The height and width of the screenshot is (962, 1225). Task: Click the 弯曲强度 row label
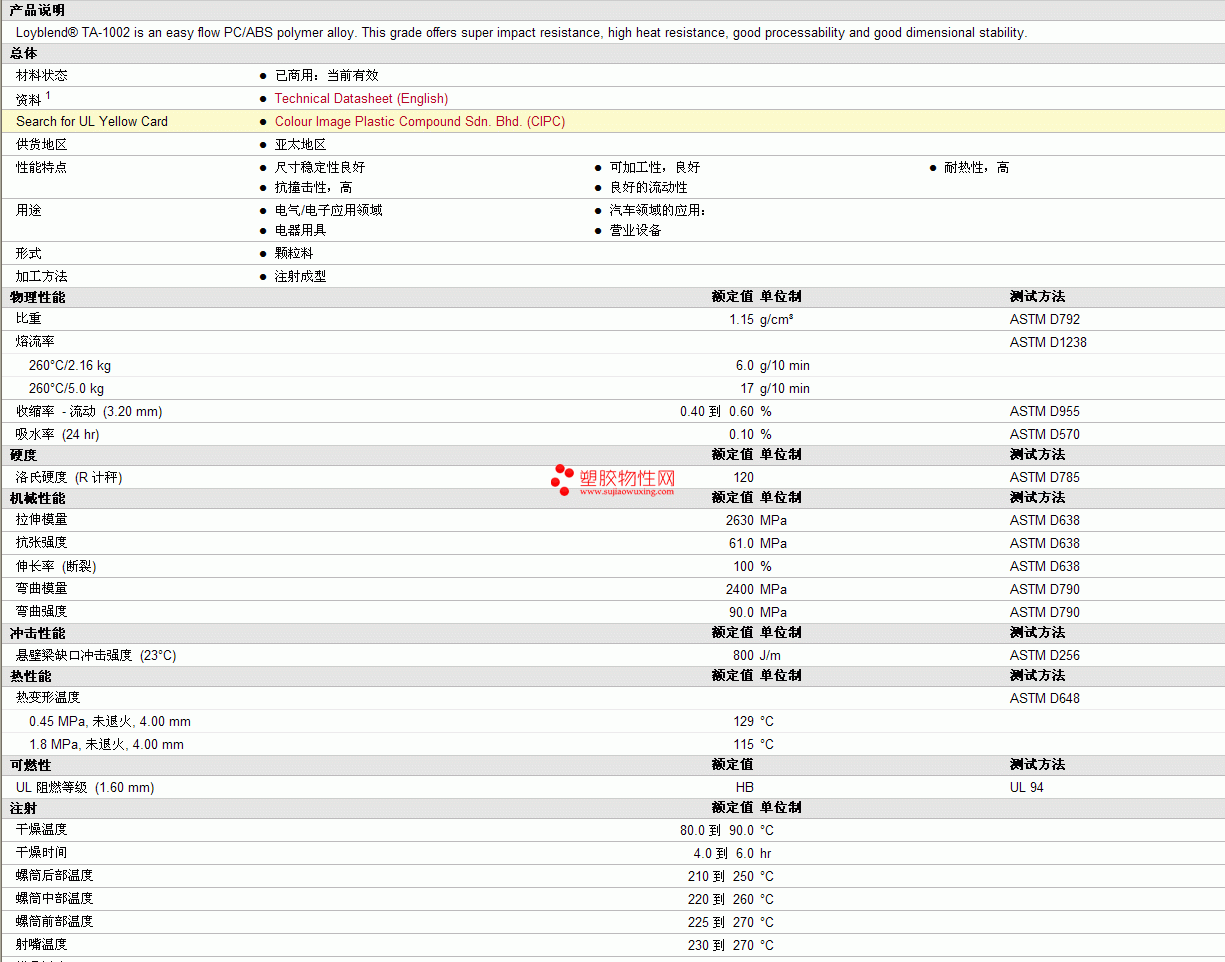click(x=42, y=612)
